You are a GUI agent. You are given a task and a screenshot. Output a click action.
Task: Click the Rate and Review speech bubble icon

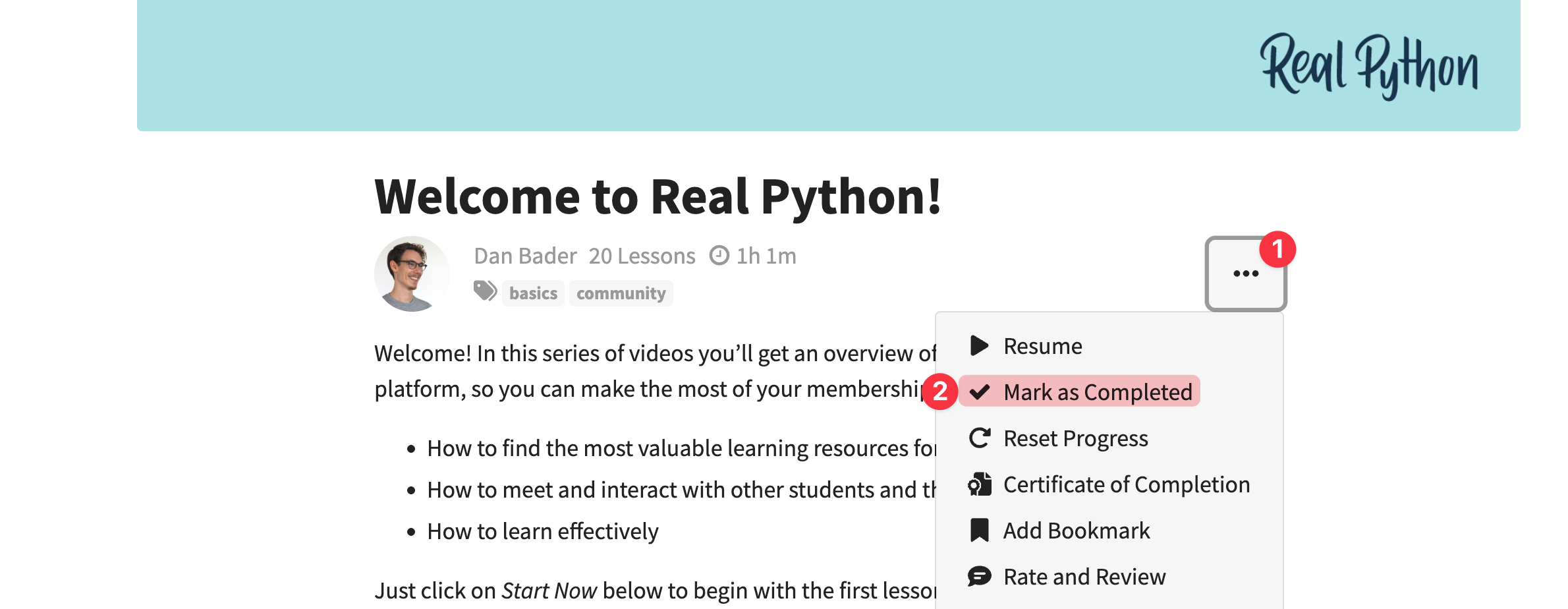980,576
